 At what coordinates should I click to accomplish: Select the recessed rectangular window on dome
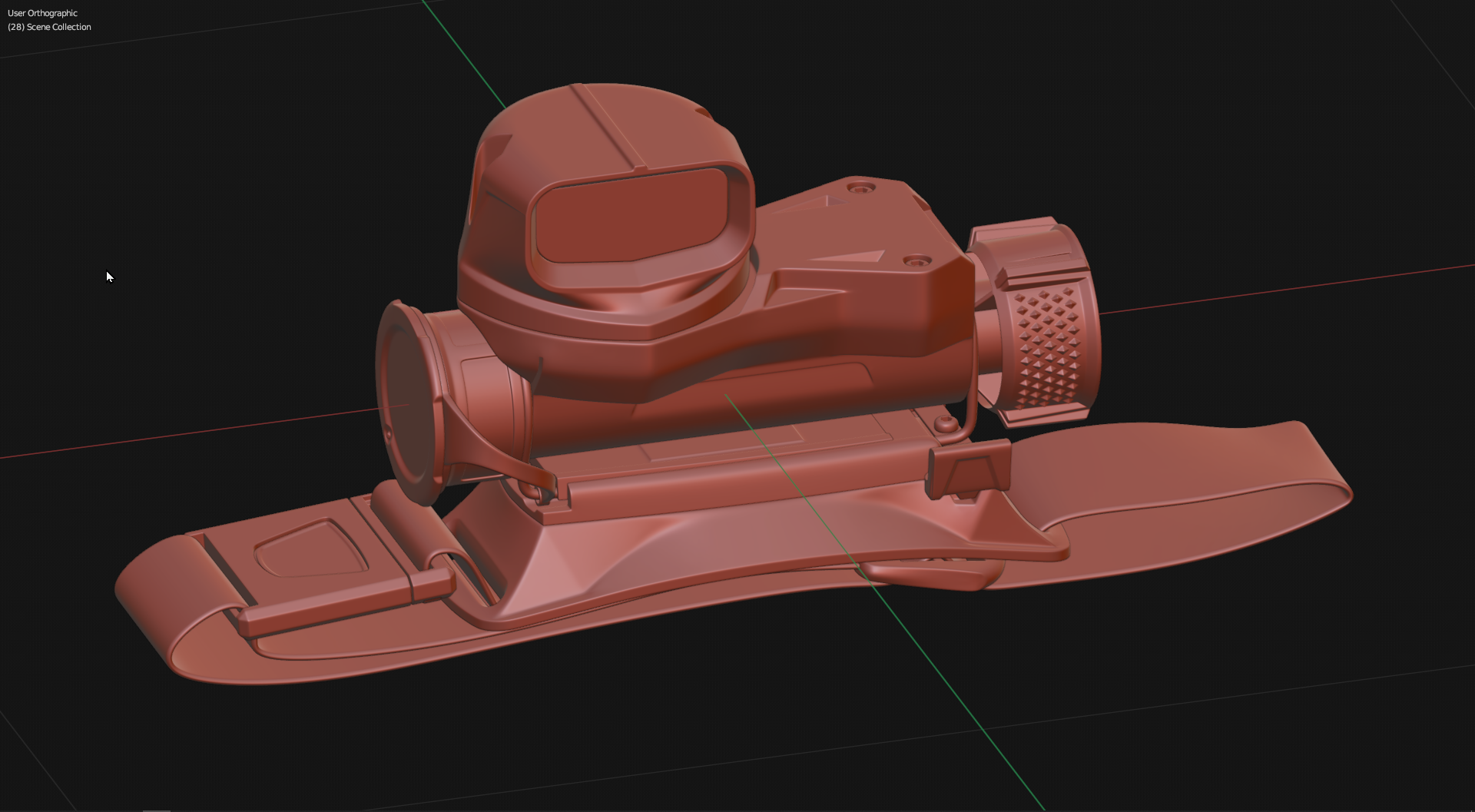coord(631,215)
